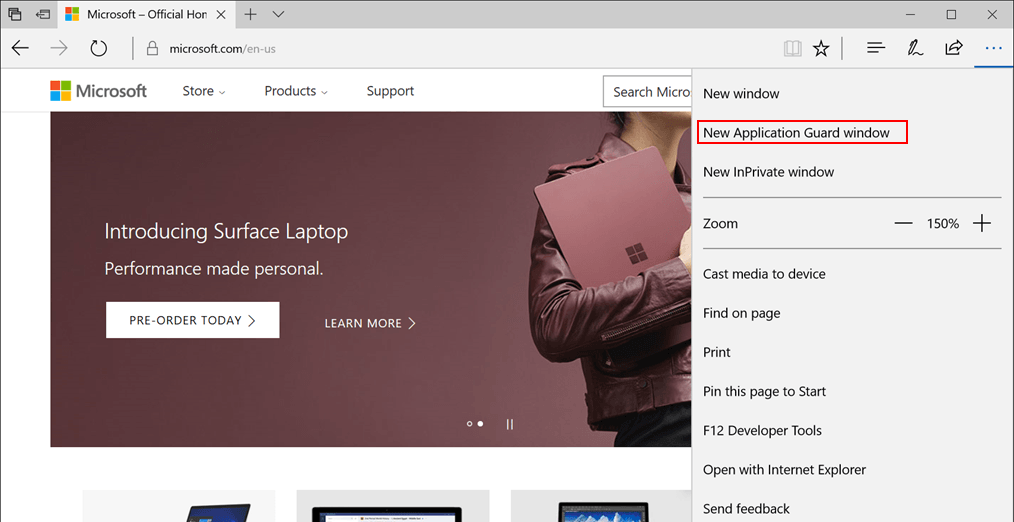This screenshot has height=522, width=1014.
Task: Show tab previews chevron
Action: pyautogui.click(x=279, y=14)
